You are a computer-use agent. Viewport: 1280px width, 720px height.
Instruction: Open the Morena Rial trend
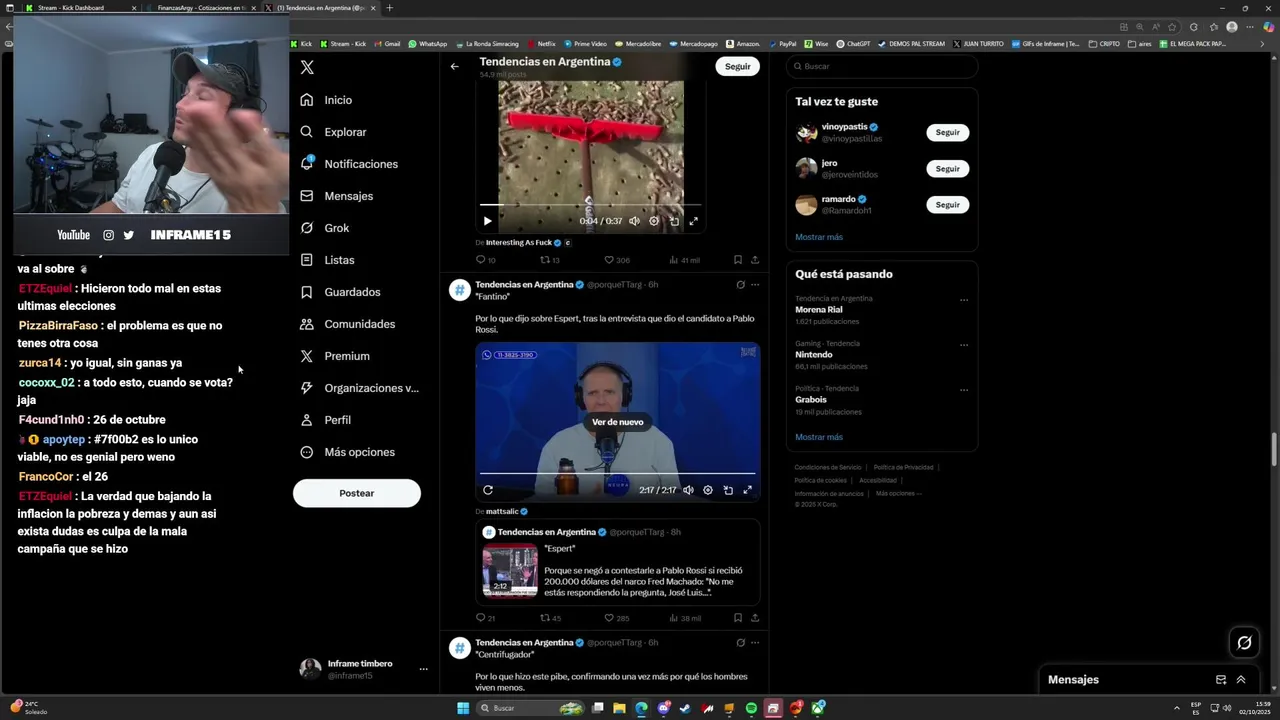point(818,310)
